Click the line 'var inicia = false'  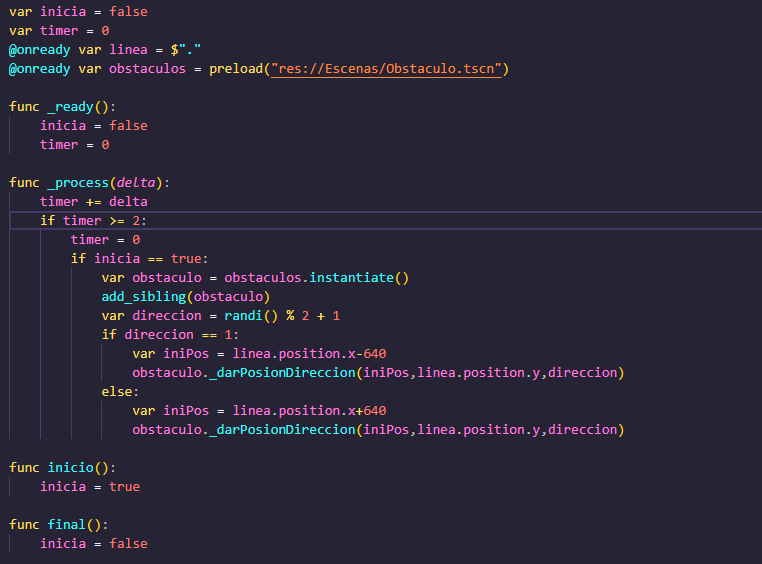point(78,12)
